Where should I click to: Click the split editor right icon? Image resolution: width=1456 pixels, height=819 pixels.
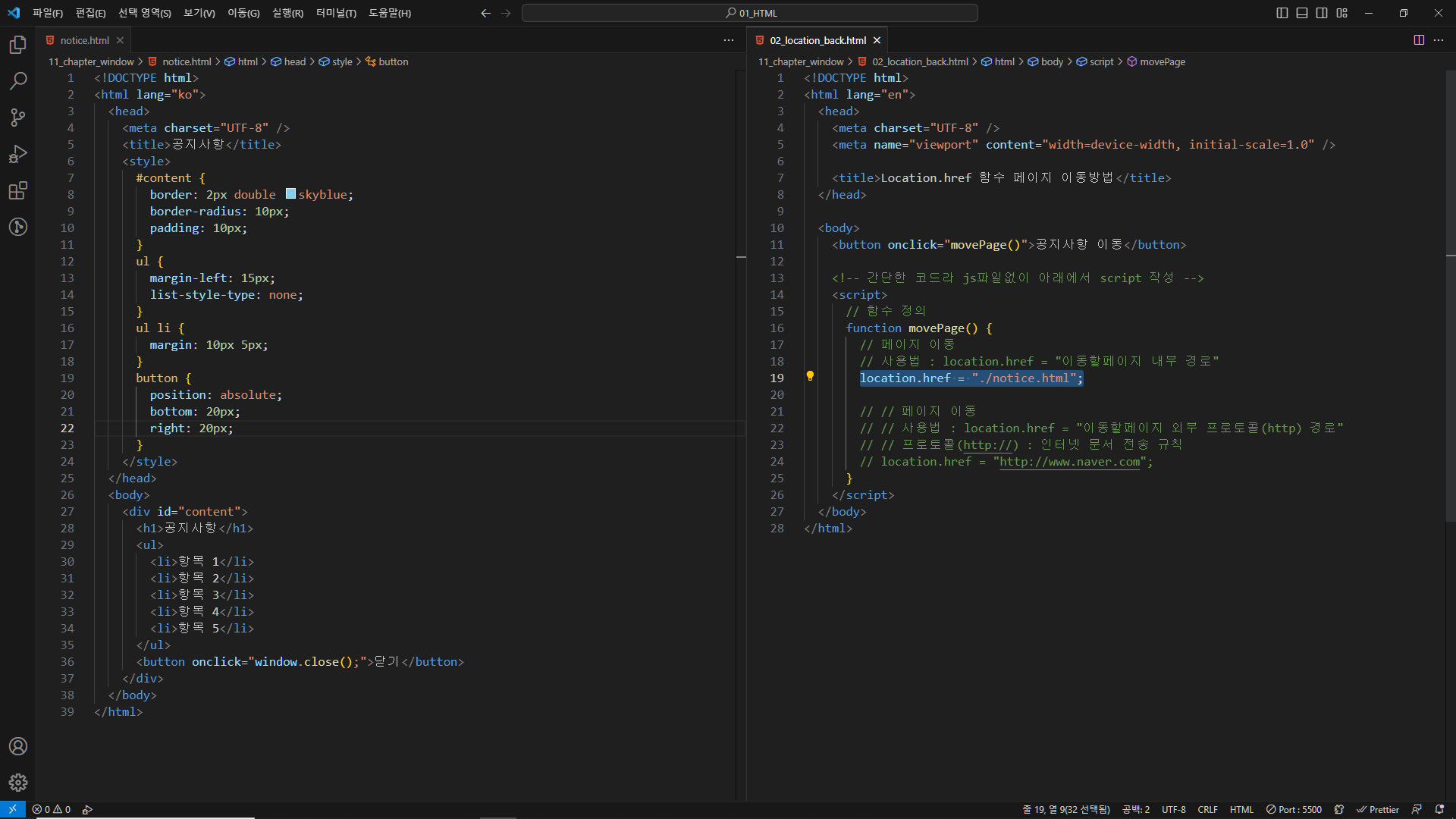(x=1419, y=40)
